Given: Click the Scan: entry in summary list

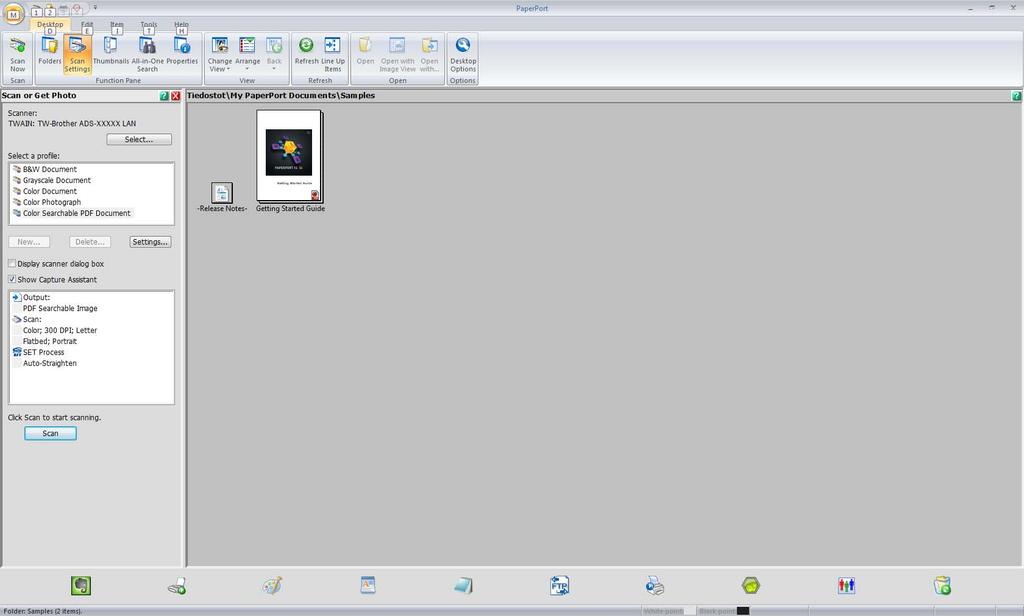Looking at the screenshot, I should 32,319.
